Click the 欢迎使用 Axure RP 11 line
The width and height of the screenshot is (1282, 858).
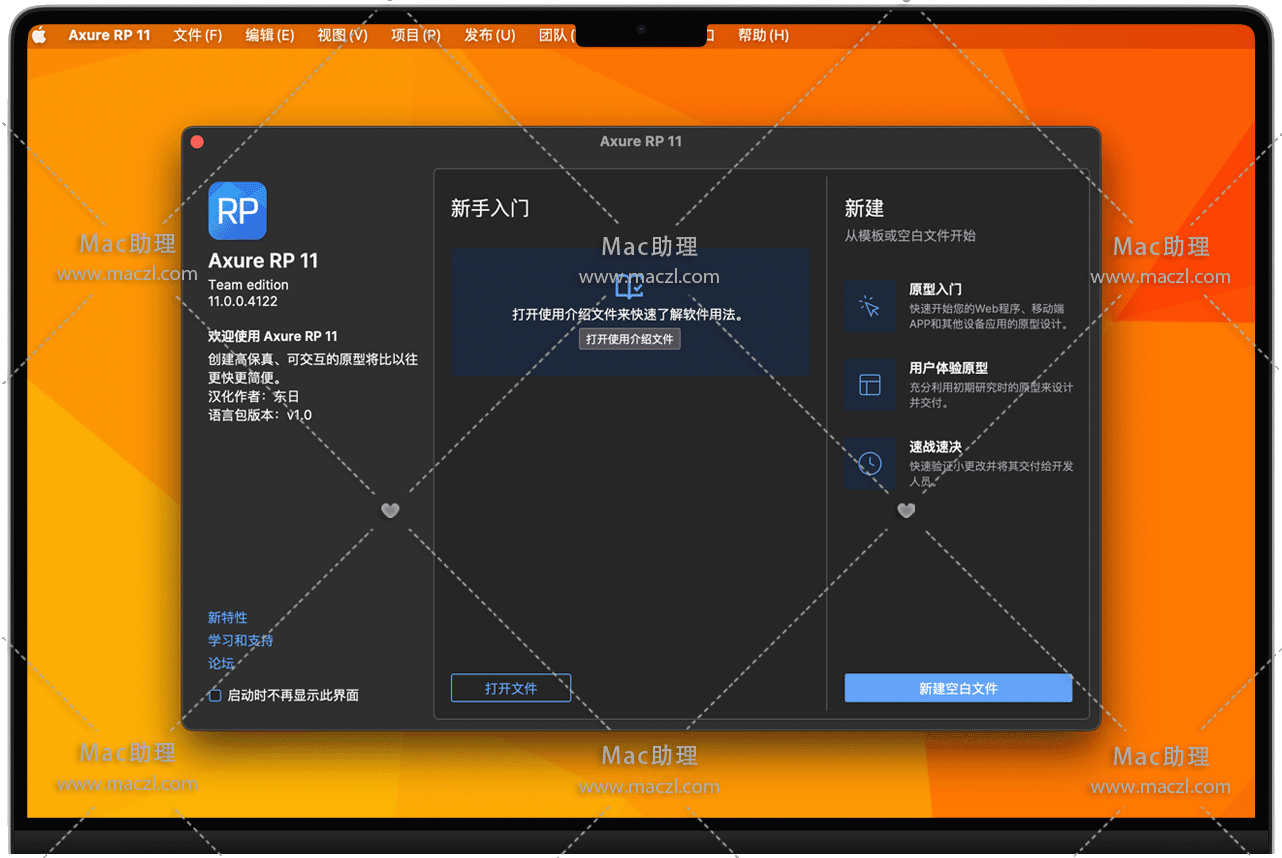pos(273,336)
